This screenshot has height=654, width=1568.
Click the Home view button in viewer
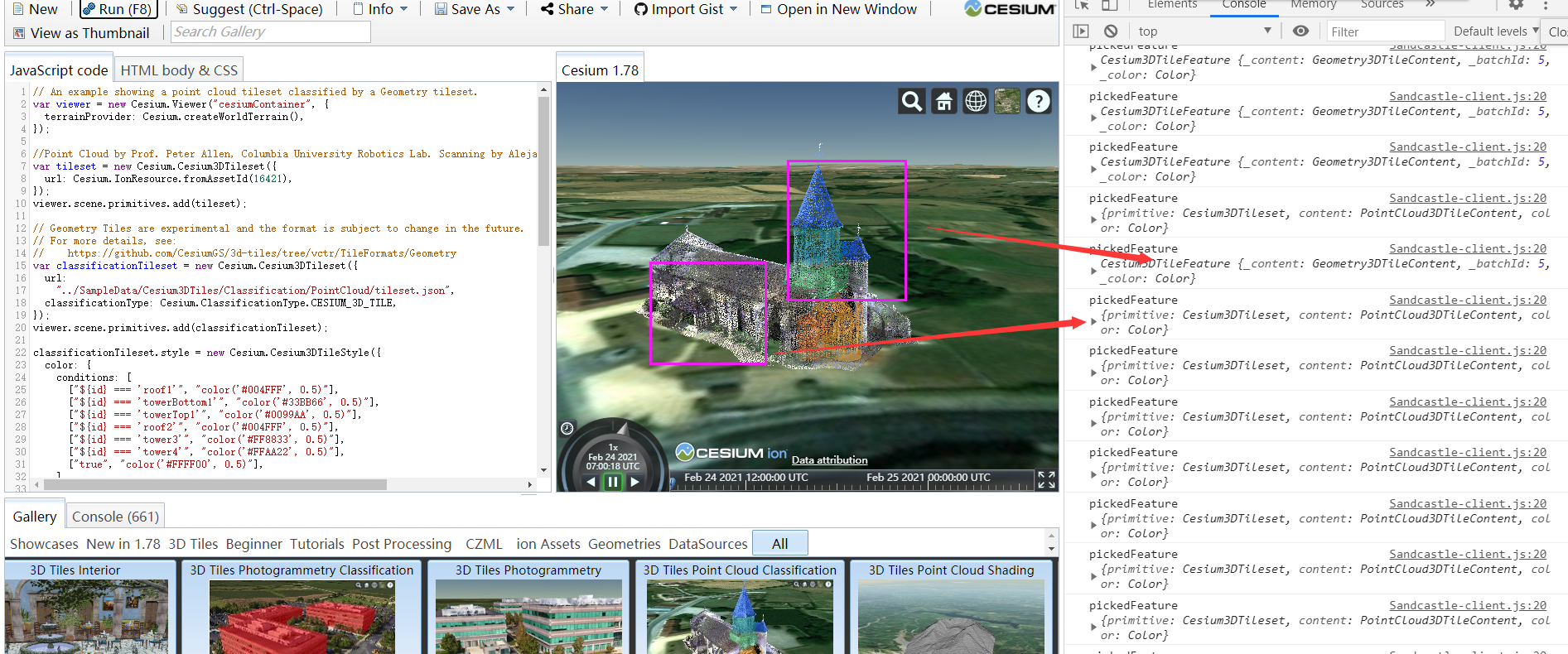click(944, 101)
